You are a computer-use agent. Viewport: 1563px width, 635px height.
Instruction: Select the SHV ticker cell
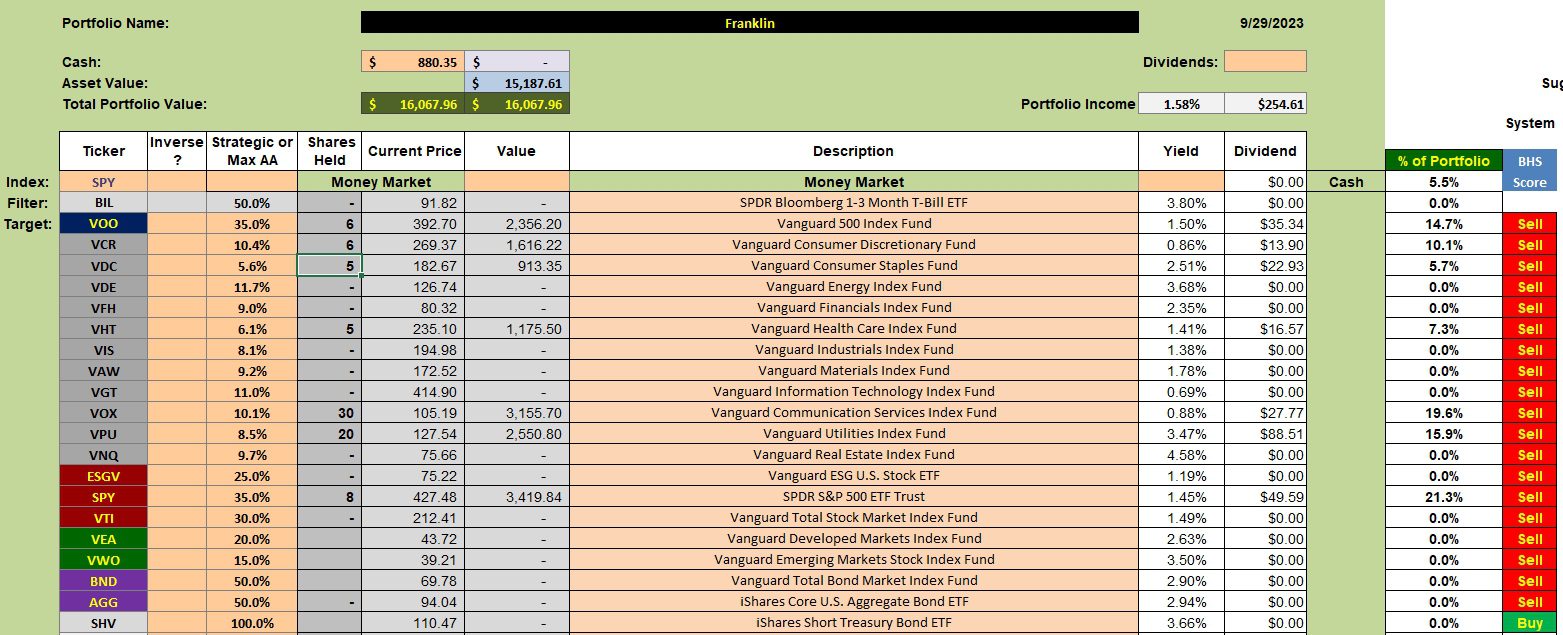104,623
